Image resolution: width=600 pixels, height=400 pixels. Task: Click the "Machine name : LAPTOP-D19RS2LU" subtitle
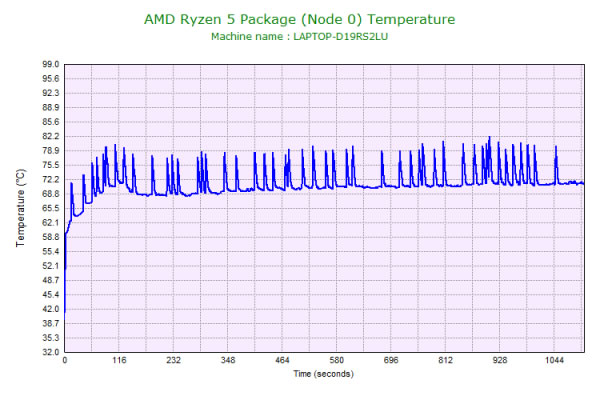pyautogui.click(x=300, y=37)
